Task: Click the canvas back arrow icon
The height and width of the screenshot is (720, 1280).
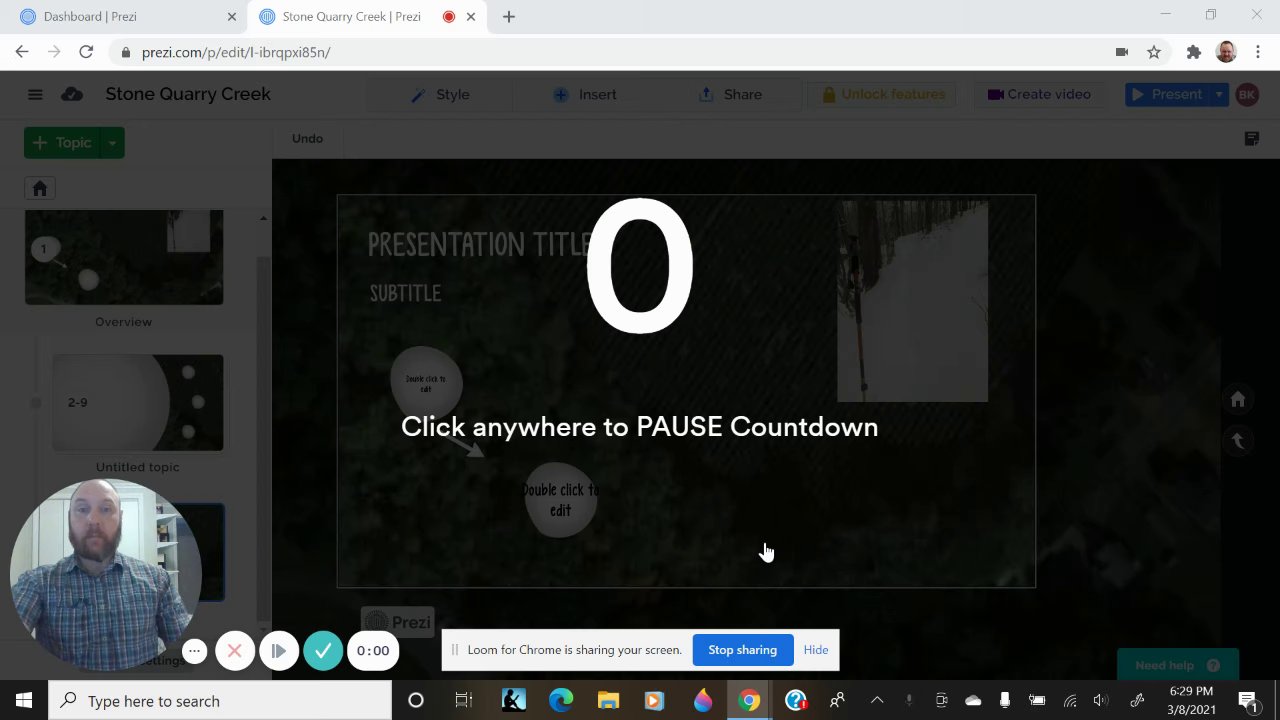Action: point(1237,440)
